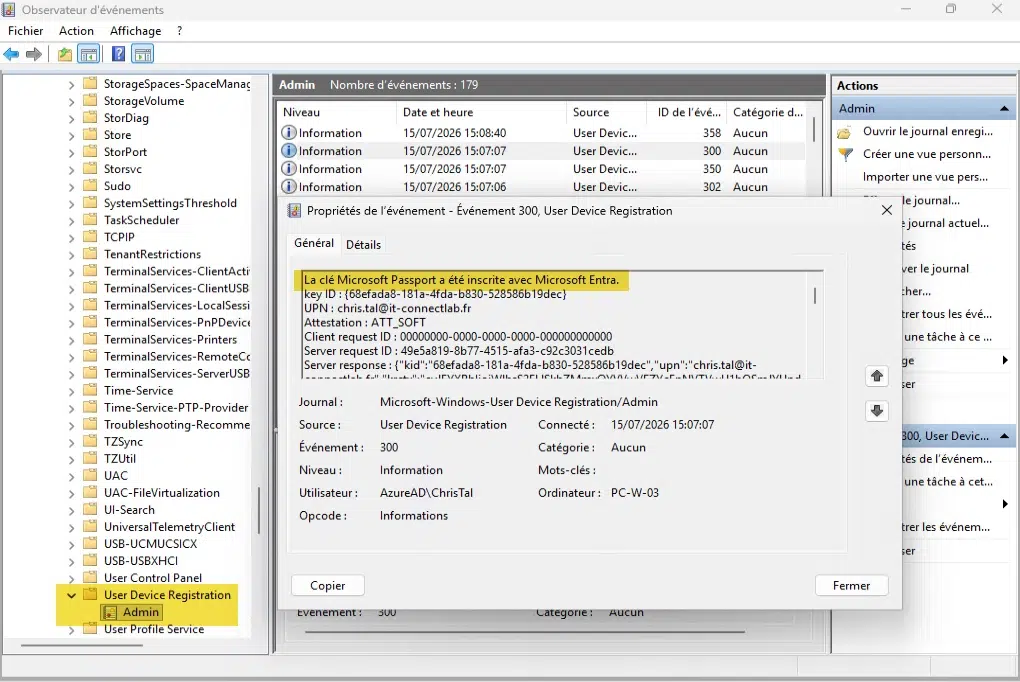Screen dimensions: 1020x682
Task: Click the computer name PC-W-03
Action: coord(635,493)
